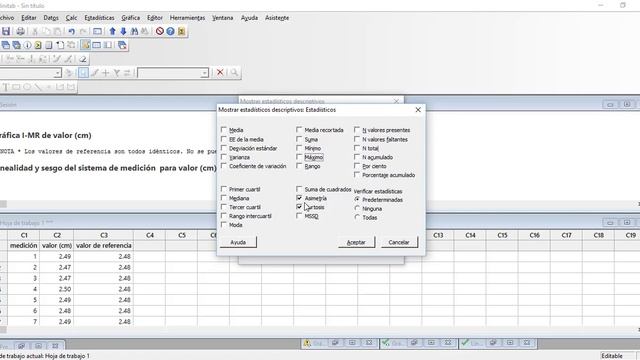Viewport: 640px width, 360px height.
Task: Enable the Mediana checkbox
Action: tap(224, 198)
